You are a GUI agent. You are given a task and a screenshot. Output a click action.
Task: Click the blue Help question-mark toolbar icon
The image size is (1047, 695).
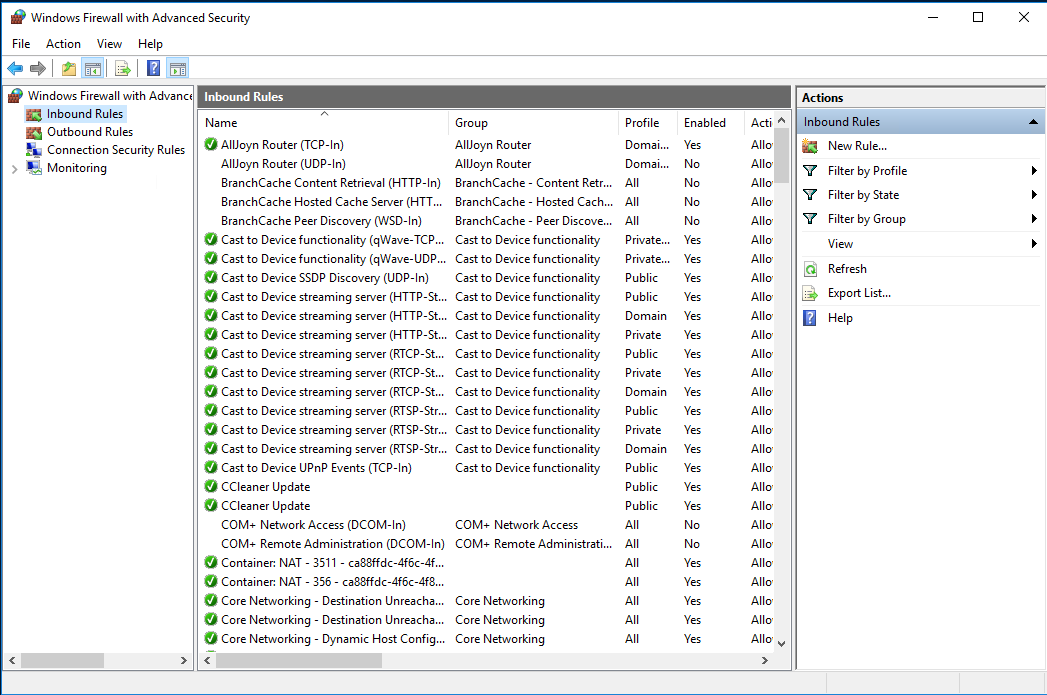[153, 68]
